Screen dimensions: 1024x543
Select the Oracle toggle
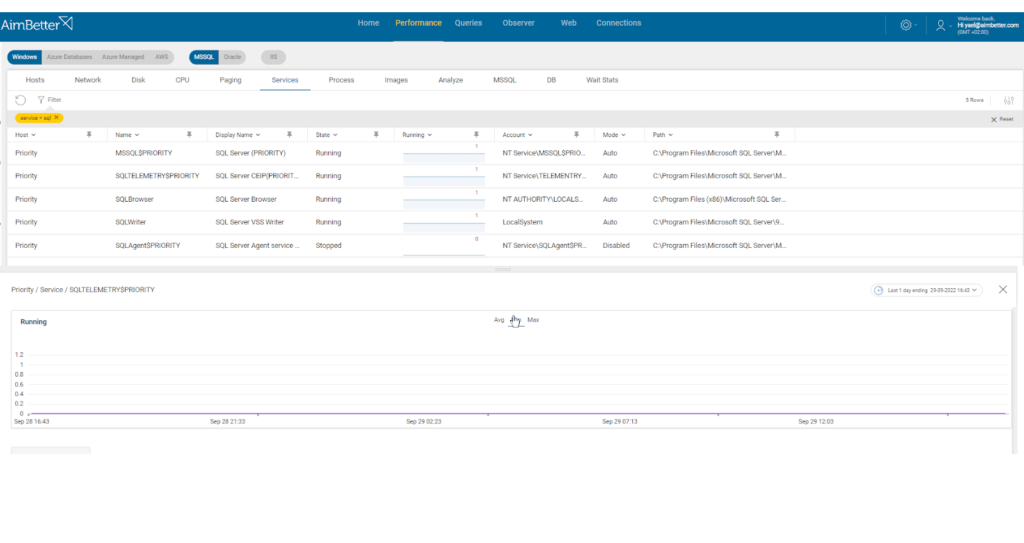click(x=232, y=57)
